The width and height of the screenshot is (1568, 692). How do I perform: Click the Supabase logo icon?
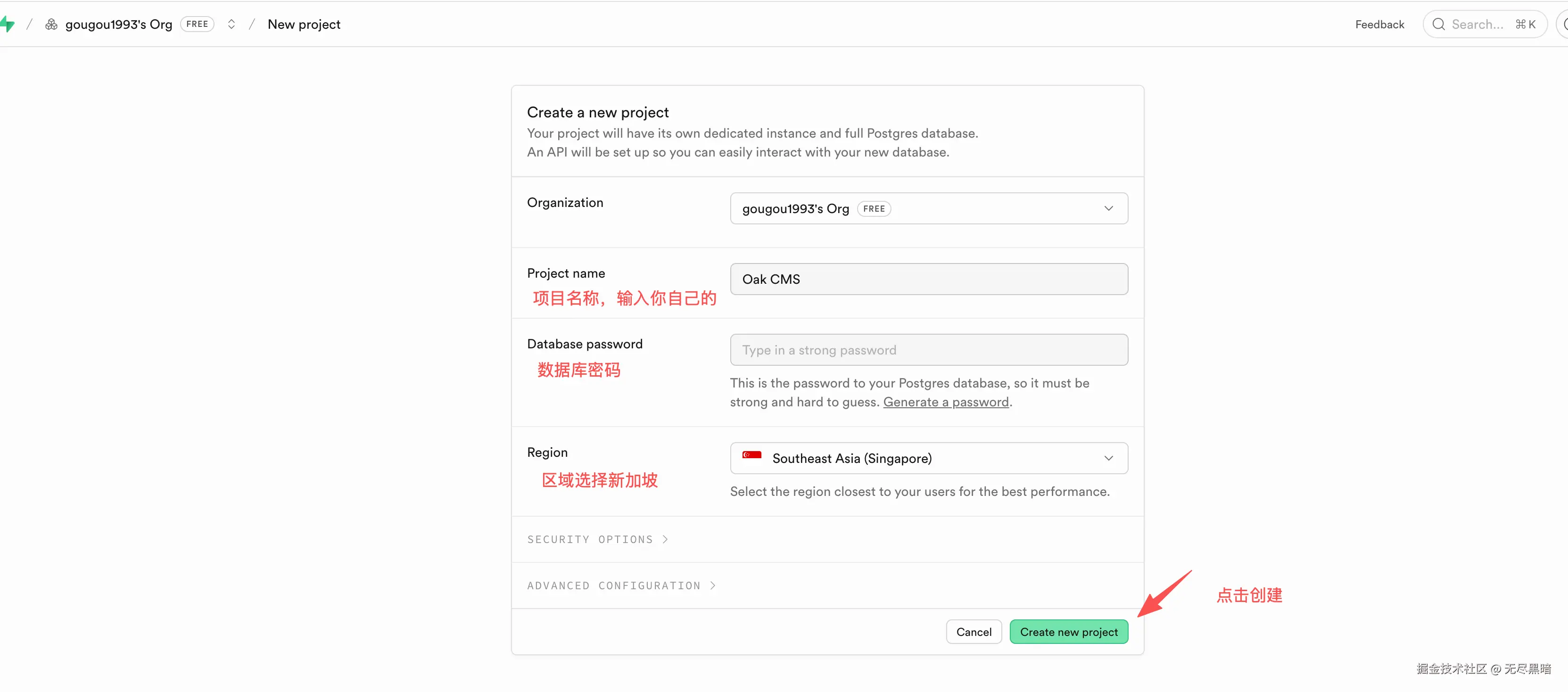coord(7,25)
